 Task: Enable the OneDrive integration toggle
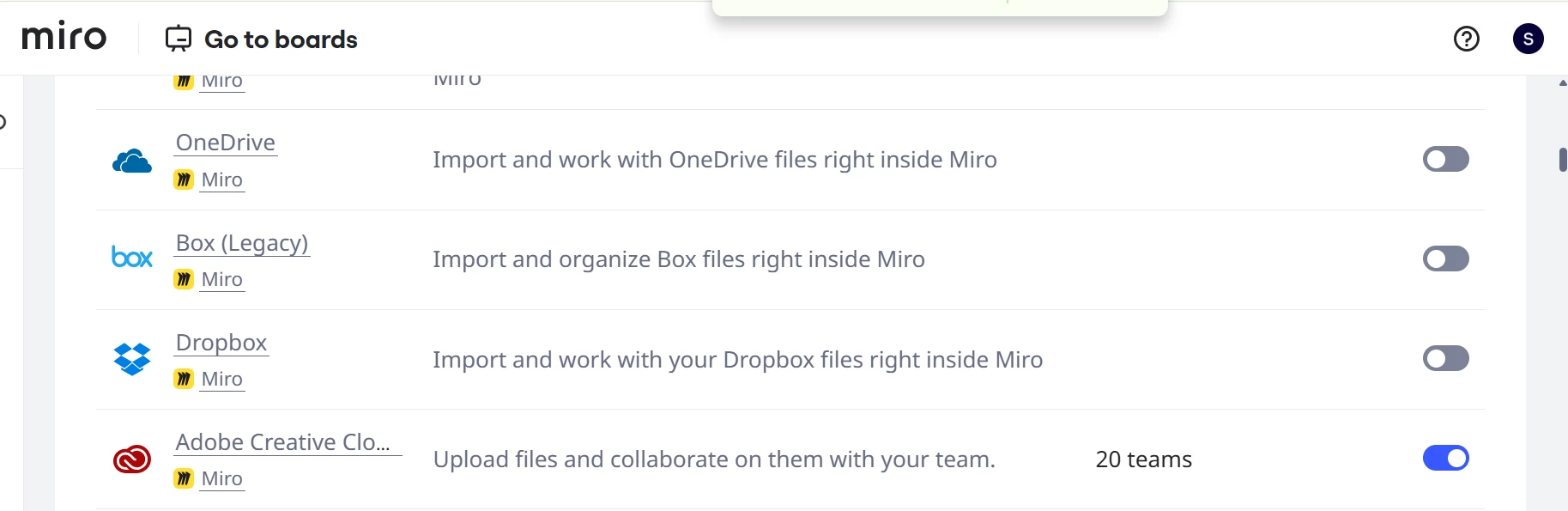pos(1446,159)
